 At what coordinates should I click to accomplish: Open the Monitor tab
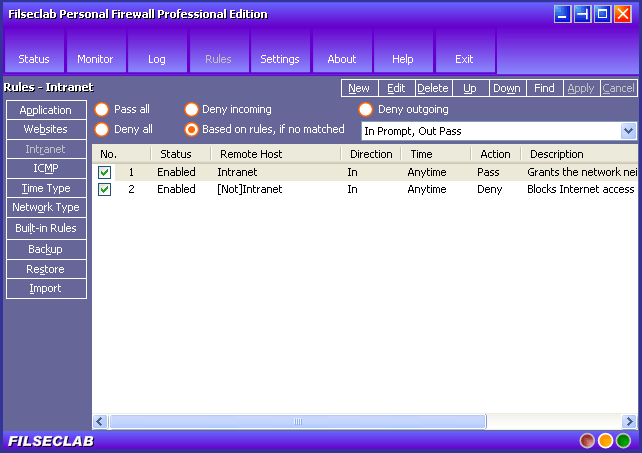pos(96,59)
